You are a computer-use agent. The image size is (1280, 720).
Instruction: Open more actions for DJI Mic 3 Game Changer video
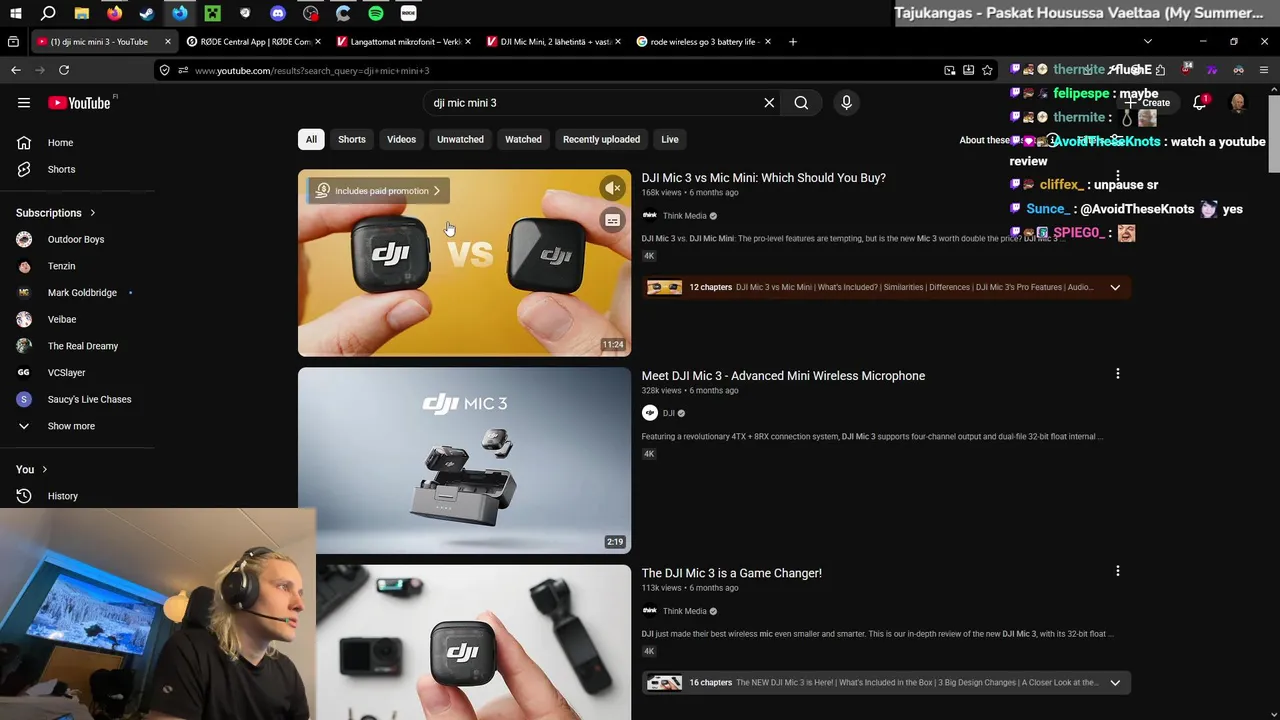tap(1118, 571)
